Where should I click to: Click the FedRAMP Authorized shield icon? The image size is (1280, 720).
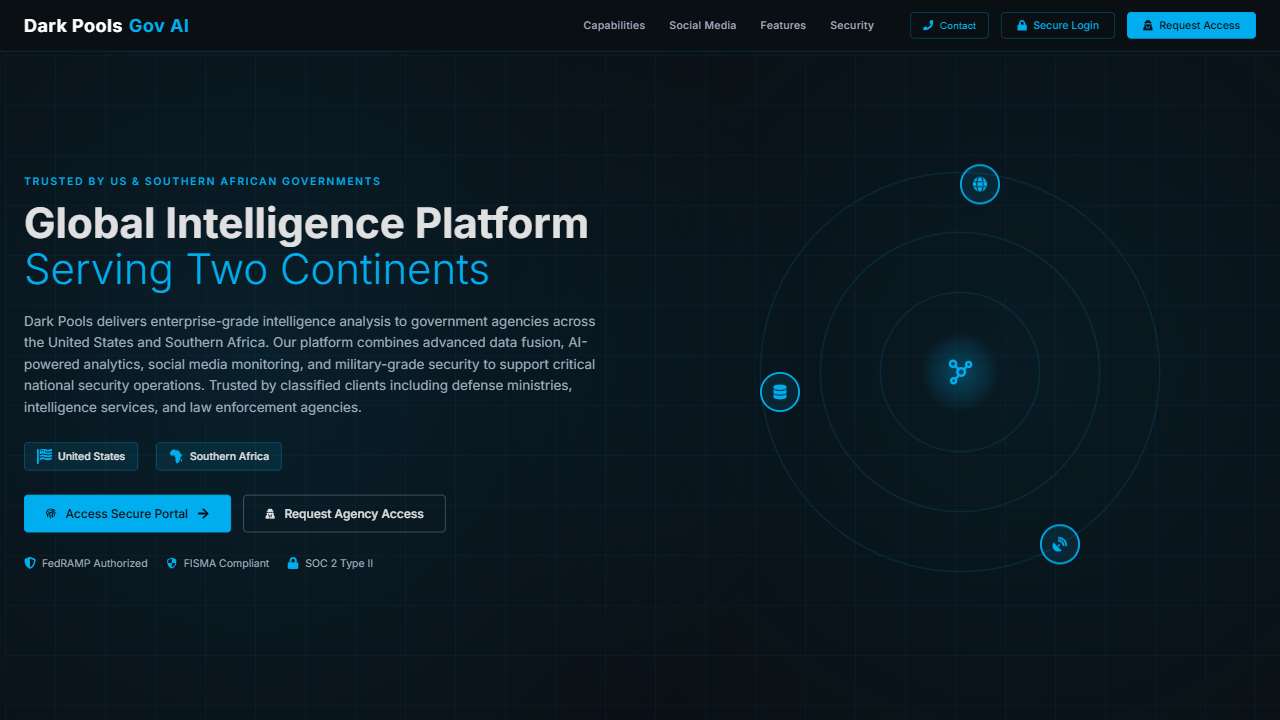(30, 563)
